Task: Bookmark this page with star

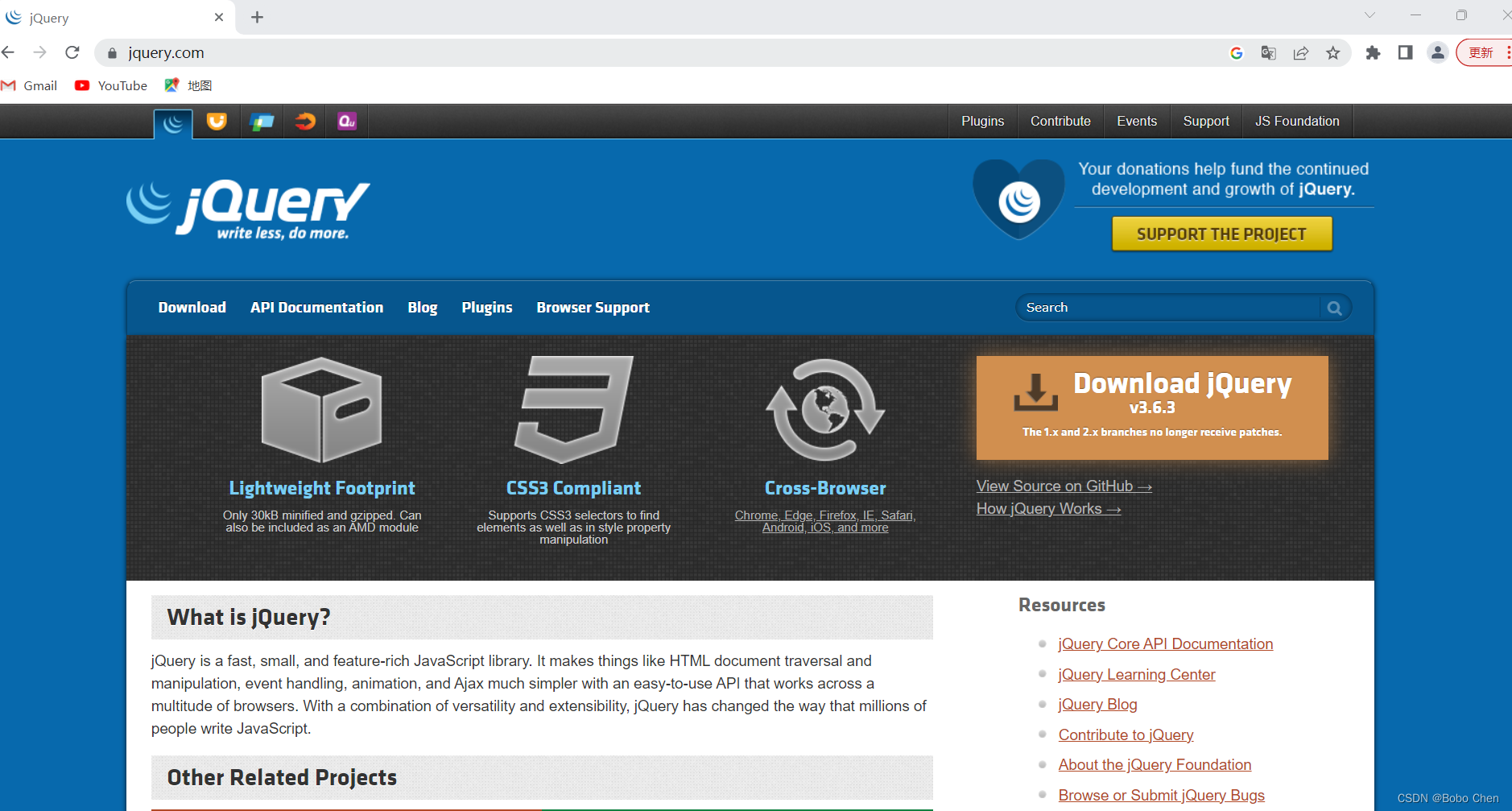Action: [x=1333, y=53]
